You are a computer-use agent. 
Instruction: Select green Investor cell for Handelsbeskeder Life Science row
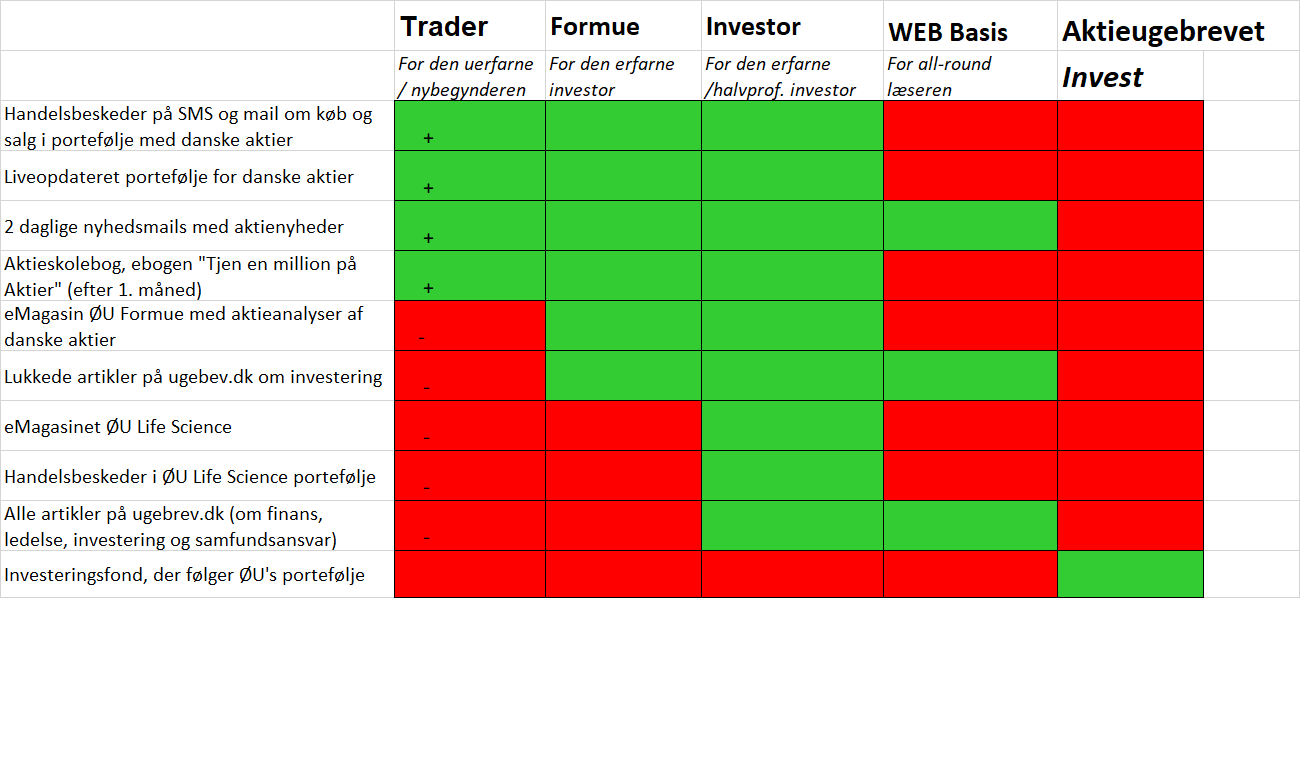[x=792, y=475]
